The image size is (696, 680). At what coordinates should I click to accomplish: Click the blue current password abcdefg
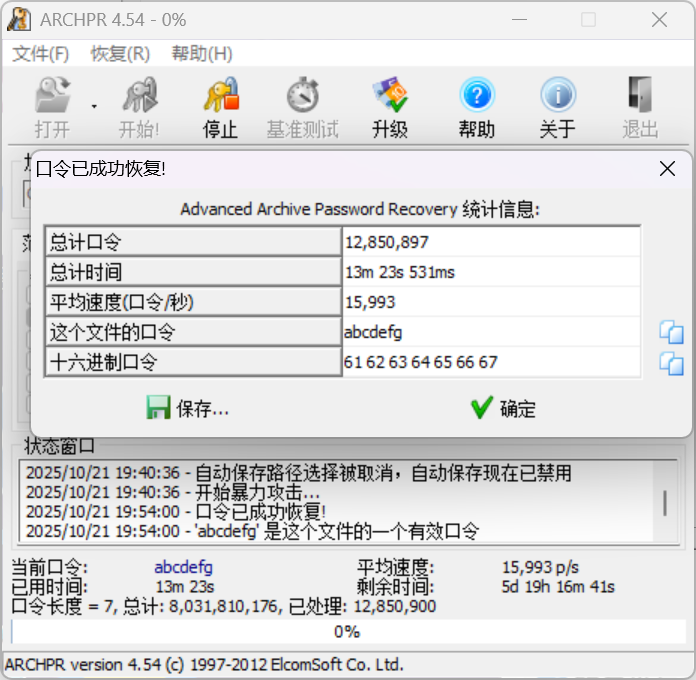click(183, 567)
